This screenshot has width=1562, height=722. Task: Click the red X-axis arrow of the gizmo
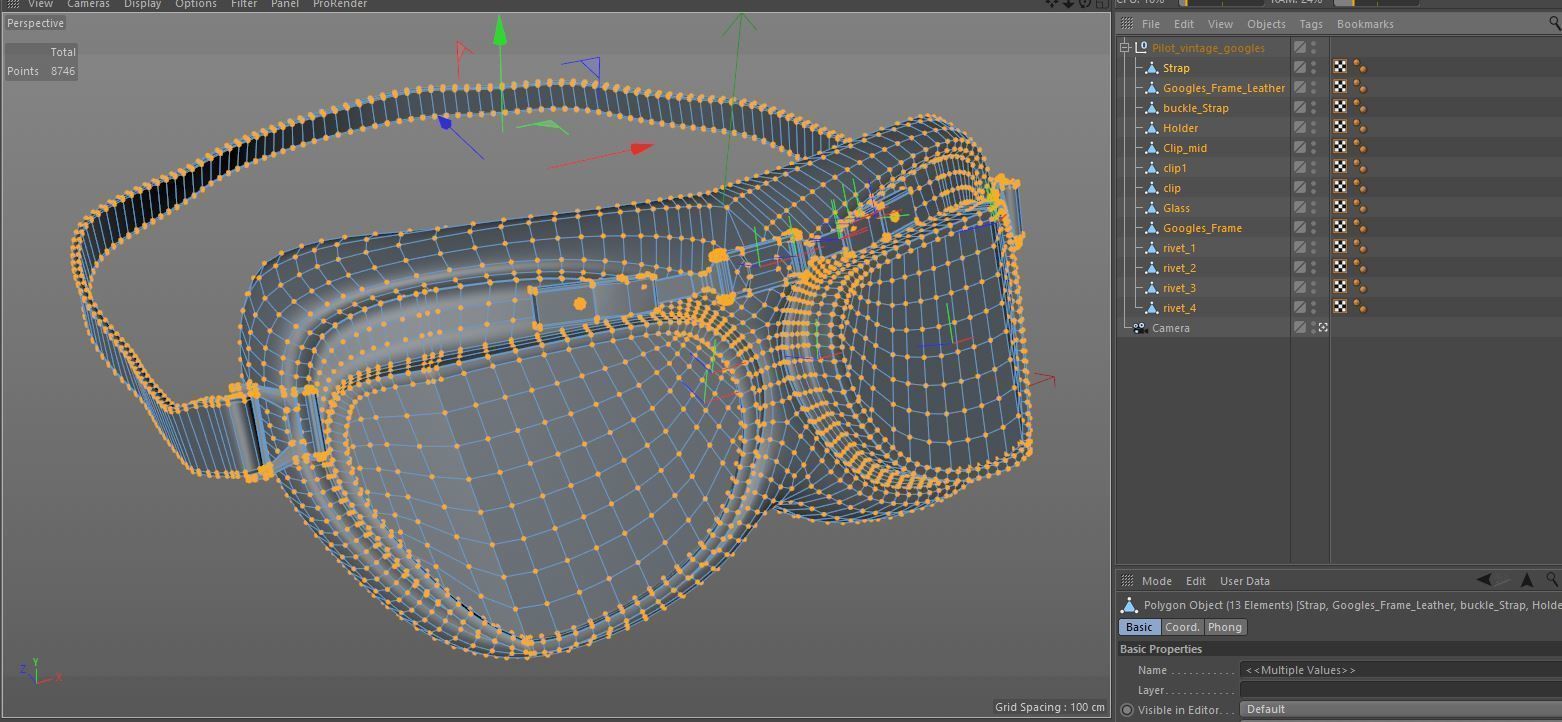(640, 149)
